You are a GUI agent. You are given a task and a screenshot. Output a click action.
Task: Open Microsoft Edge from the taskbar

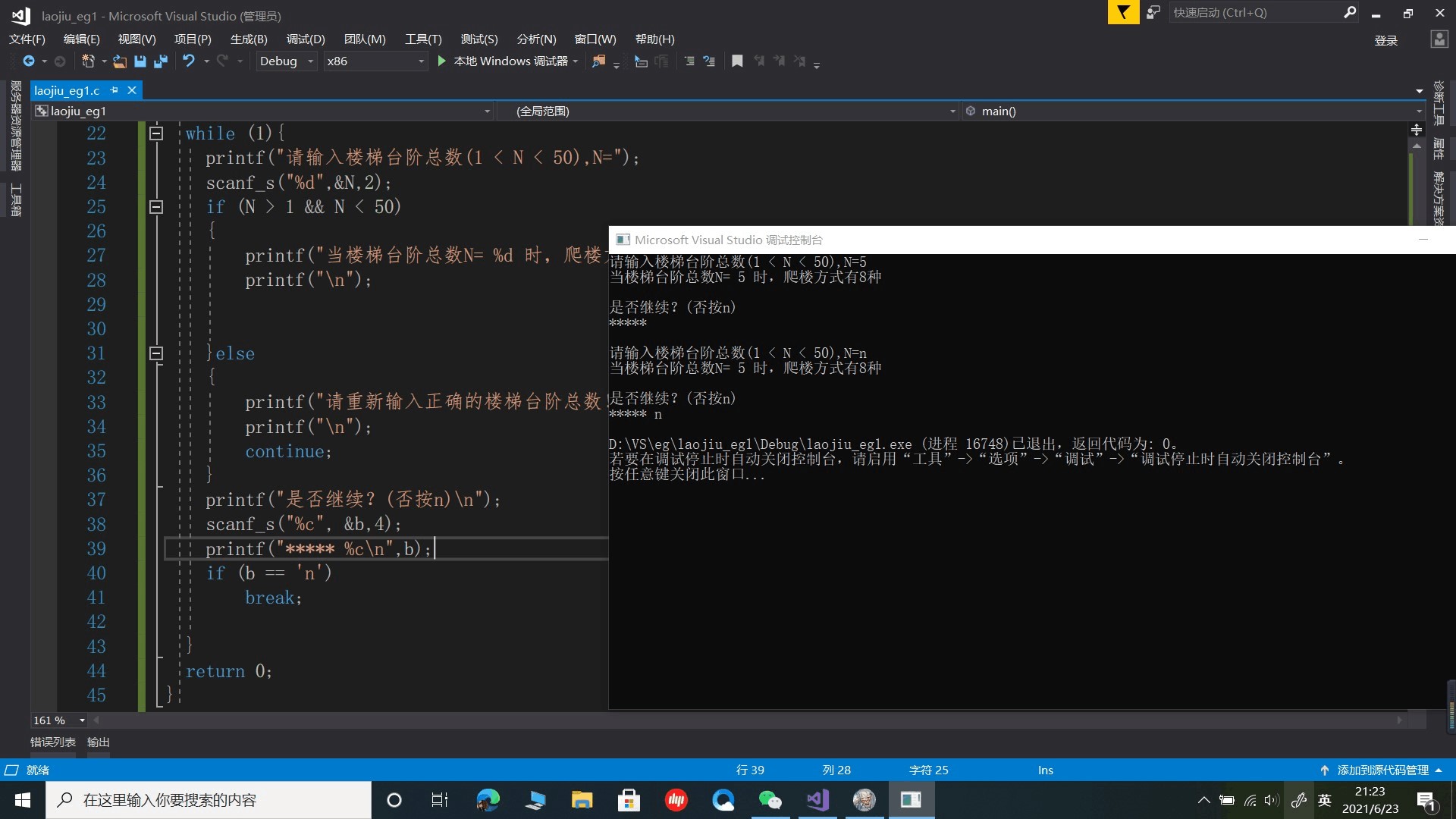pyautogui.click(x=488, y=800)
